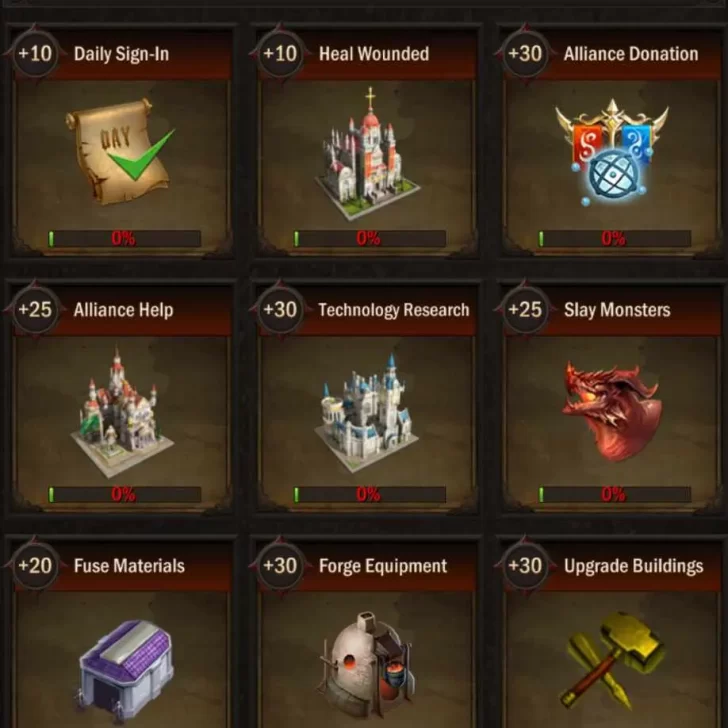Viewport: 728px width, 728px height.
Task: Open the Fuse Materials workshop icon
Action: click(126, 668)
